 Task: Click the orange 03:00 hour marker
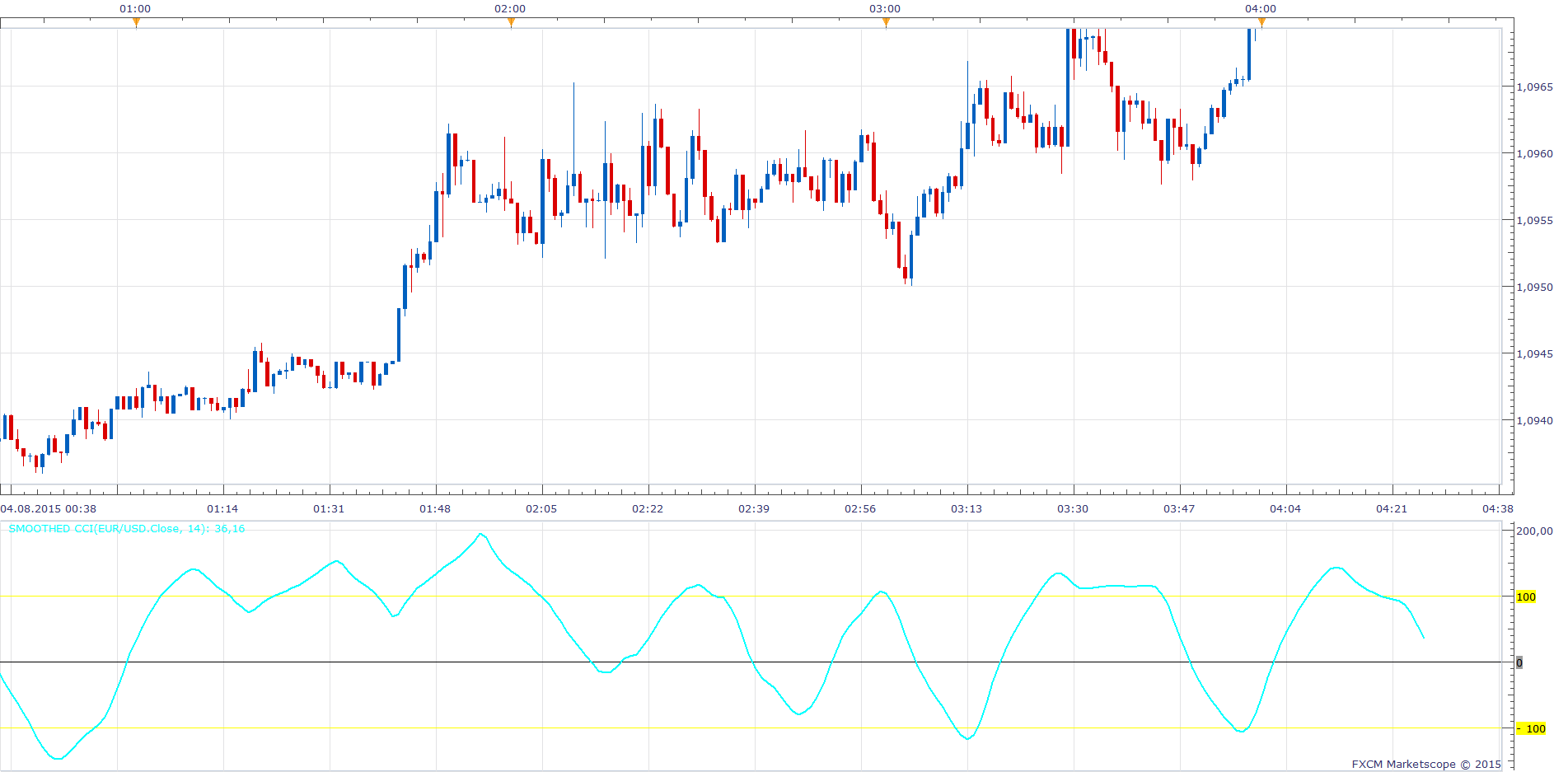[x=886, y=22]
